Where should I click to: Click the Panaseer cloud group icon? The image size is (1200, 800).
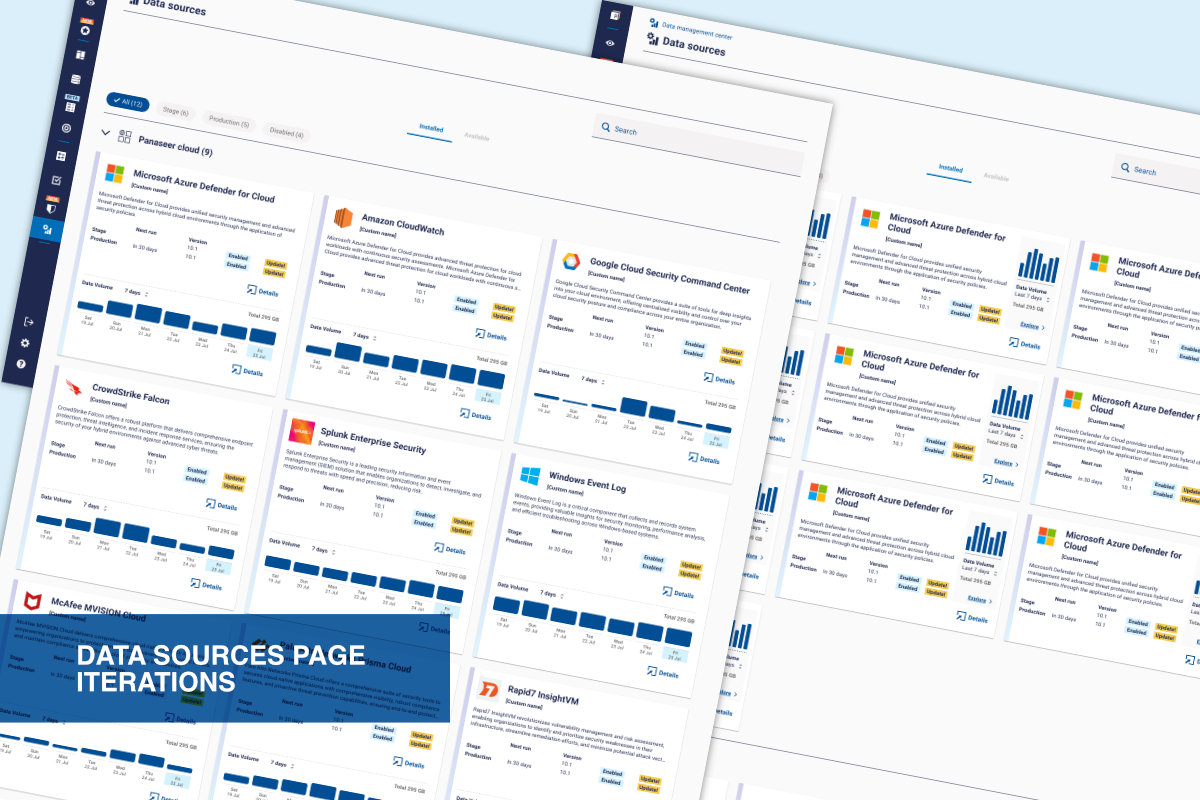[125, 136]
